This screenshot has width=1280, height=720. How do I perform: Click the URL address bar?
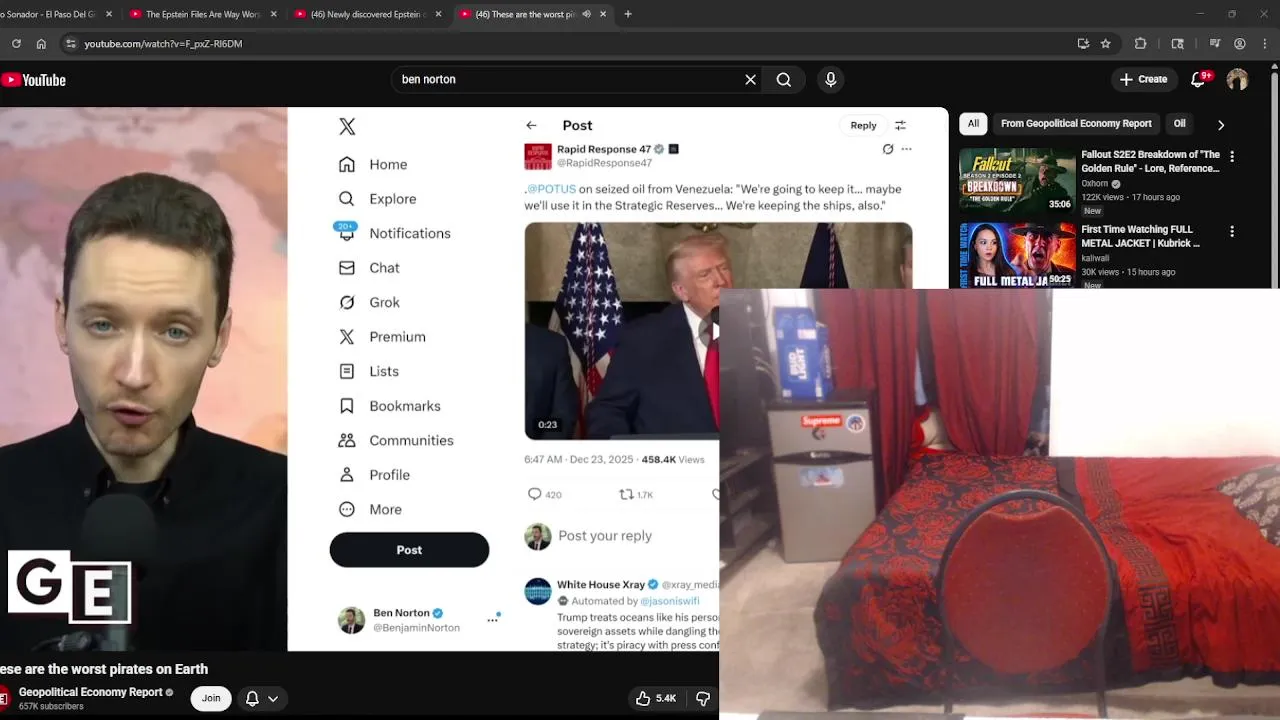pyautogui.click(x=570, y=44)
